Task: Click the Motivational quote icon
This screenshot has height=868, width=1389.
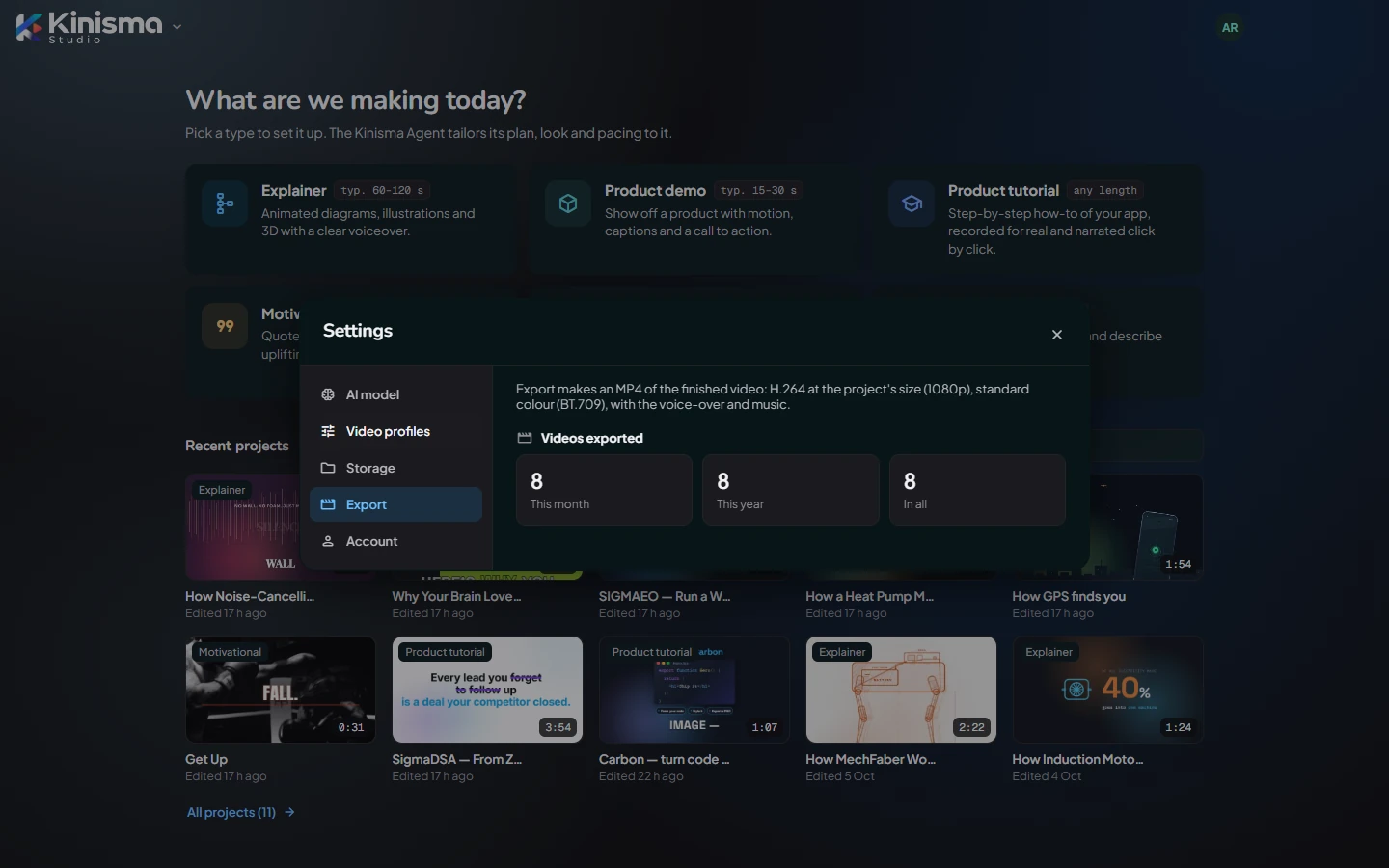Action: pyautogui.click(x=225, y=326)
